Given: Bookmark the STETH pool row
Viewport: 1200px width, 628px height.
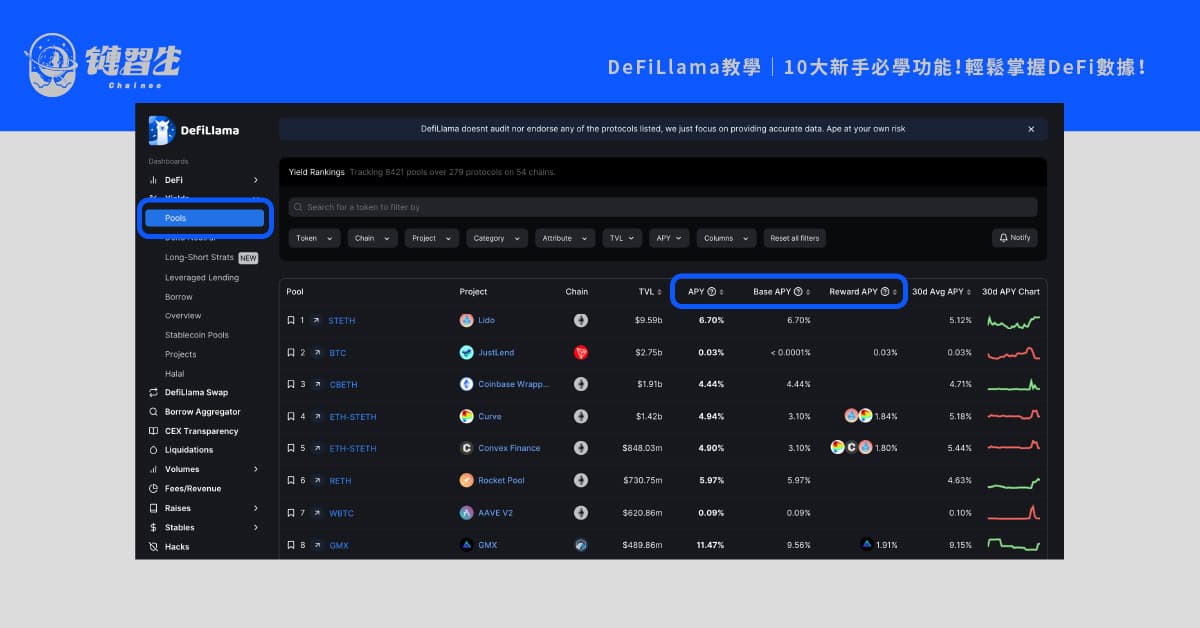Looking at the screenshot, I should click(x=291, y=321).
